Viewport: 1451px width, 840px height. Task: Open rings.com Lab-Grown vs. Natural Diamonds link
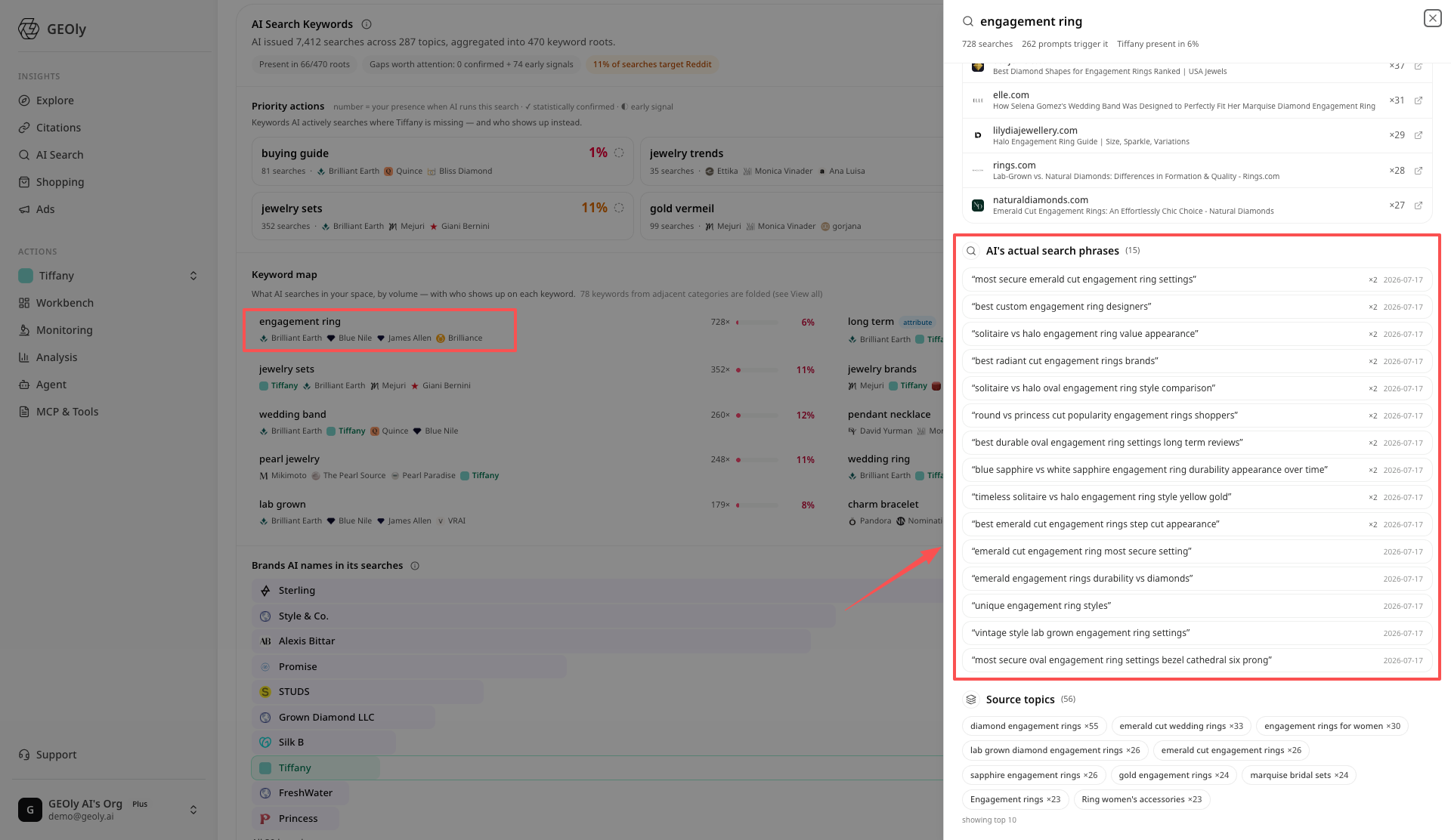[1136, 177]
